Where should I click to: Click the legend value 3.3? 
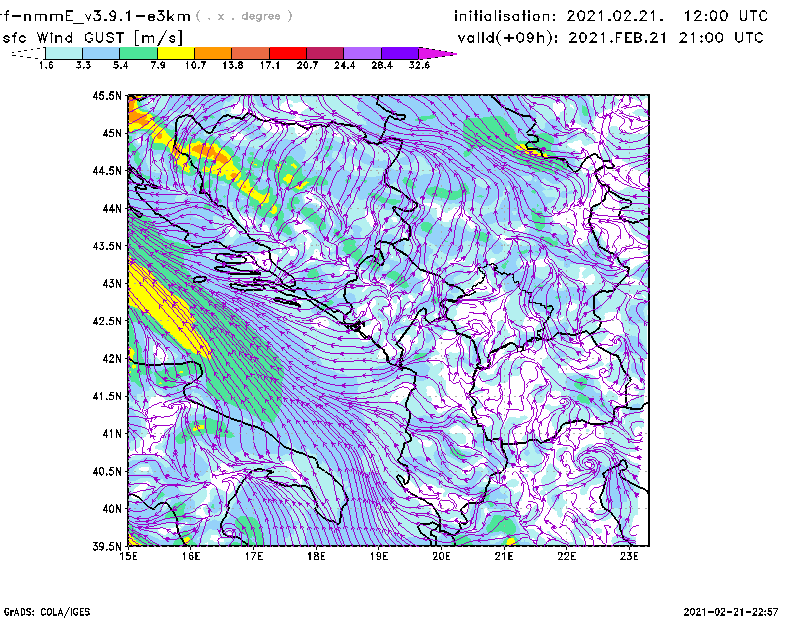(x=83, y=65)
